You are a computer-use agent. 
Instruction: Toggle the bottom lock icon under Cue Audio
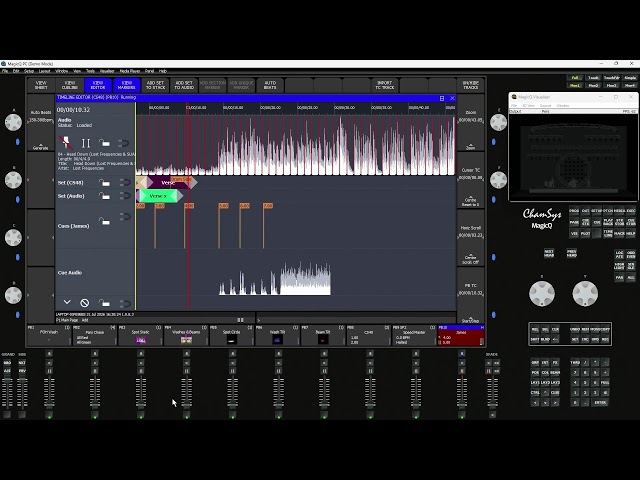coord(104,303)
